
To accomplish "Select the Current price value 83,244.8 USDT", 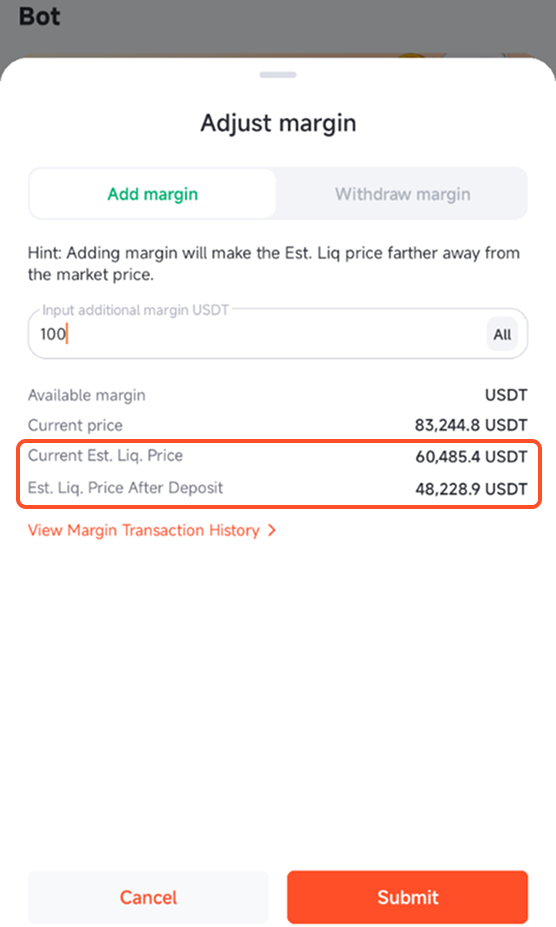I will tap(471, 425).
